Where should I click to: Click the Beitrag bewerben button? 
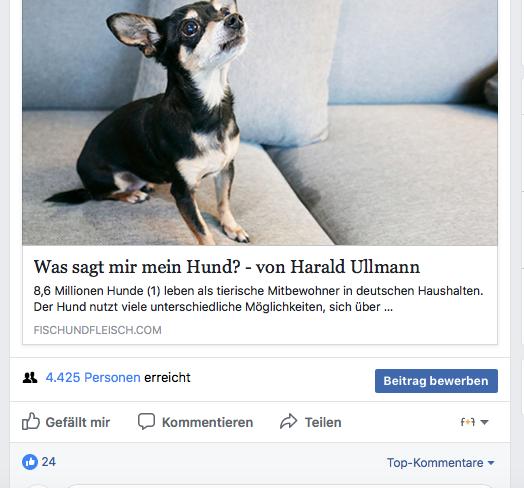(x=436, y=381)
